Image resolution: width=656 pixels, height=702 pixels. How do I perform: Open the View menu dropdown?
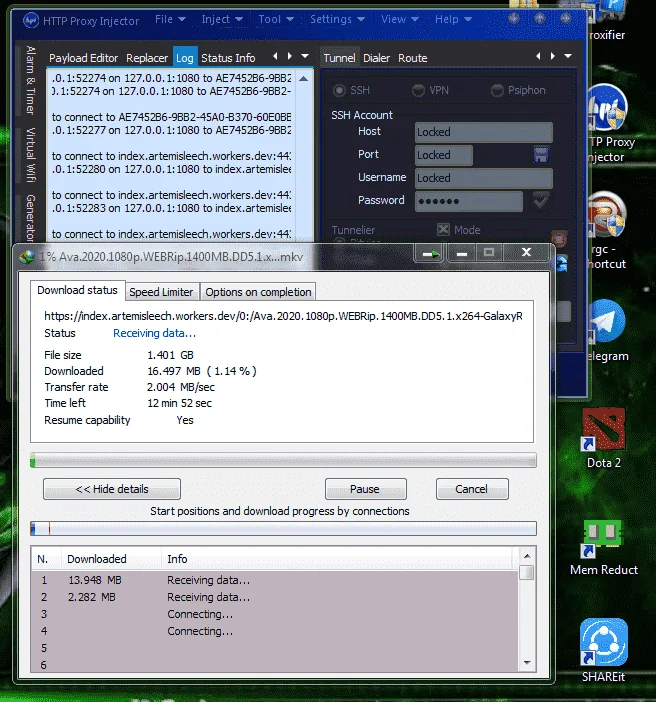pyautogui.click(x=400, y=19)
